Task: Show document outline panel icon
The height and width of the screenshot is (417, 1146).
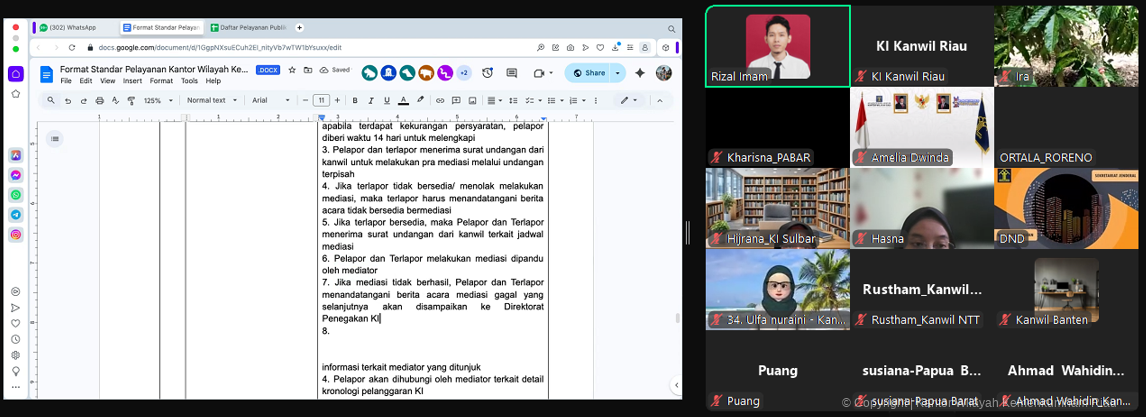Action: pos(54,139)
